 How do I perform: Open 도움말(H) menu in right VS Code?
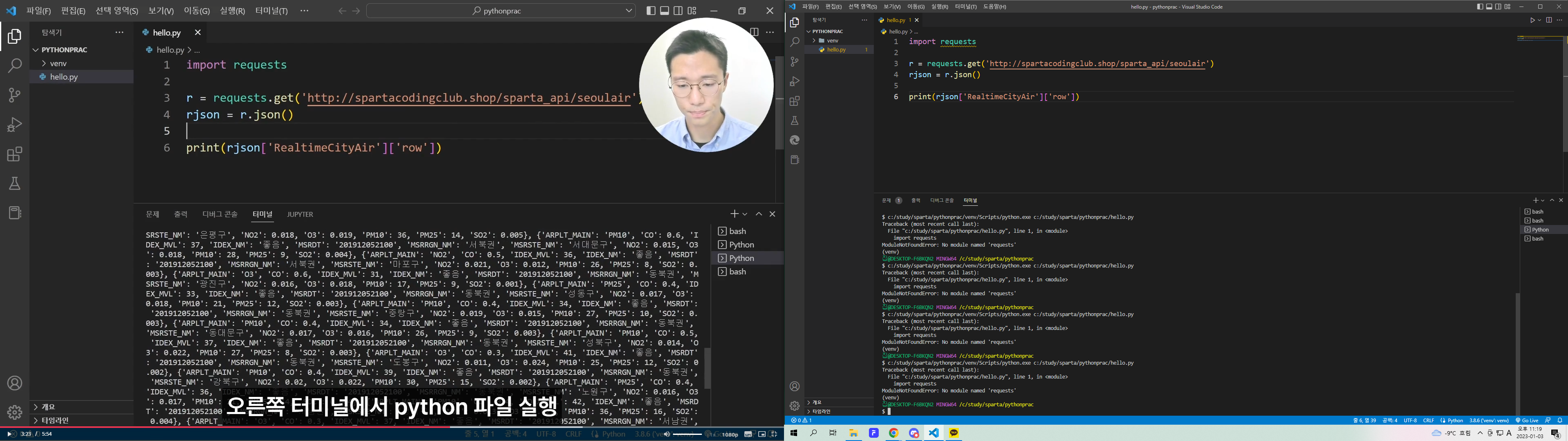(x=995, y=7)
